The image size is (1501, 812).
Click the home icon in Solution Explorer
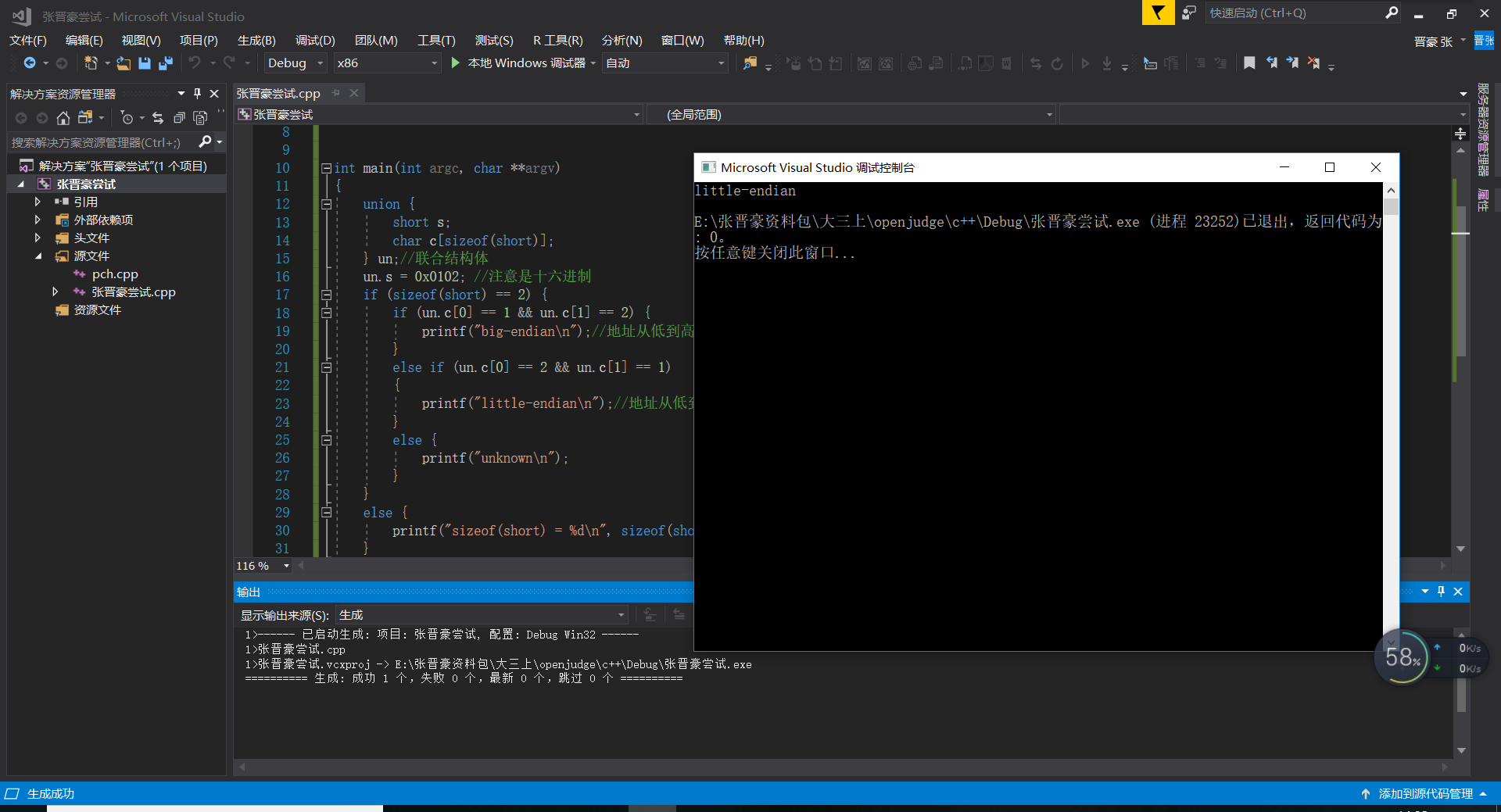tap(63, 118)
